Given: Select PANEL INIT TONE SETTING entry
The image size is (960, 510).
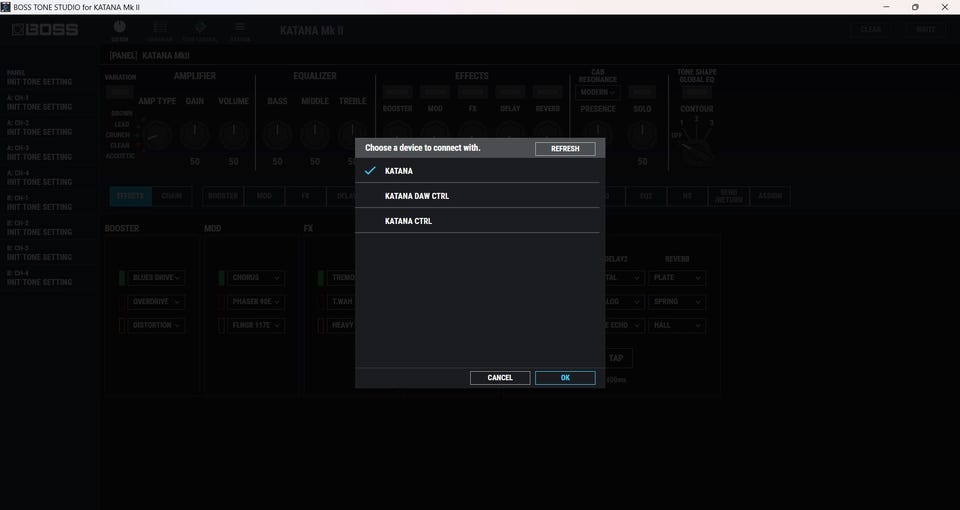Looking at the screenshot, I should pyautogui.click(x=48, y=78).
